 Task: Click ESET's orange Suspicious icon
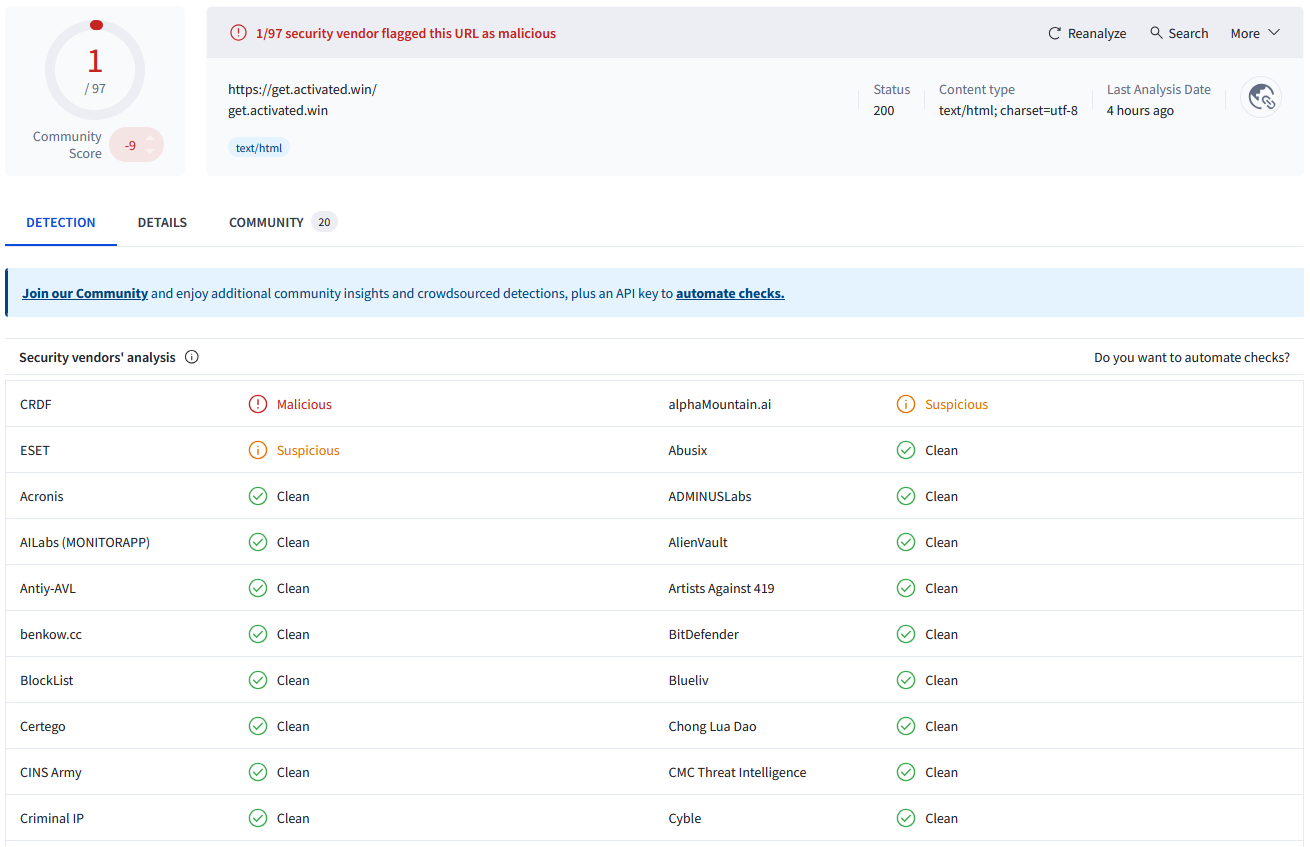[258, 450]
